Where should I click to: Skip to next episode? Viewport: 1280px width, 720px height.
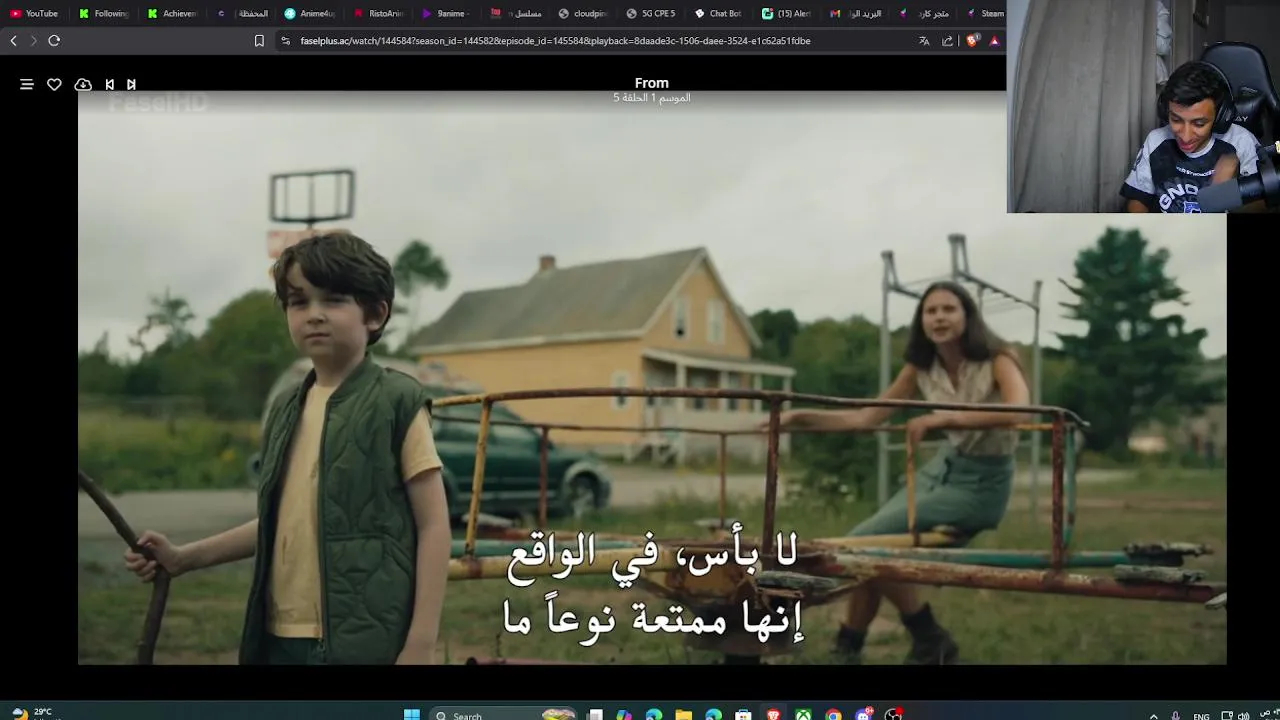point(131,85)
